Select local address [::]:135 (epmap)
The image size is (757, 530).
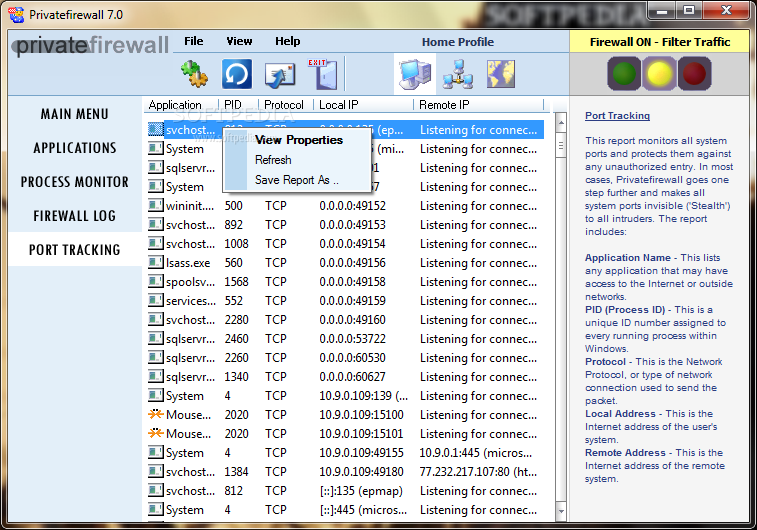point(361,491)
